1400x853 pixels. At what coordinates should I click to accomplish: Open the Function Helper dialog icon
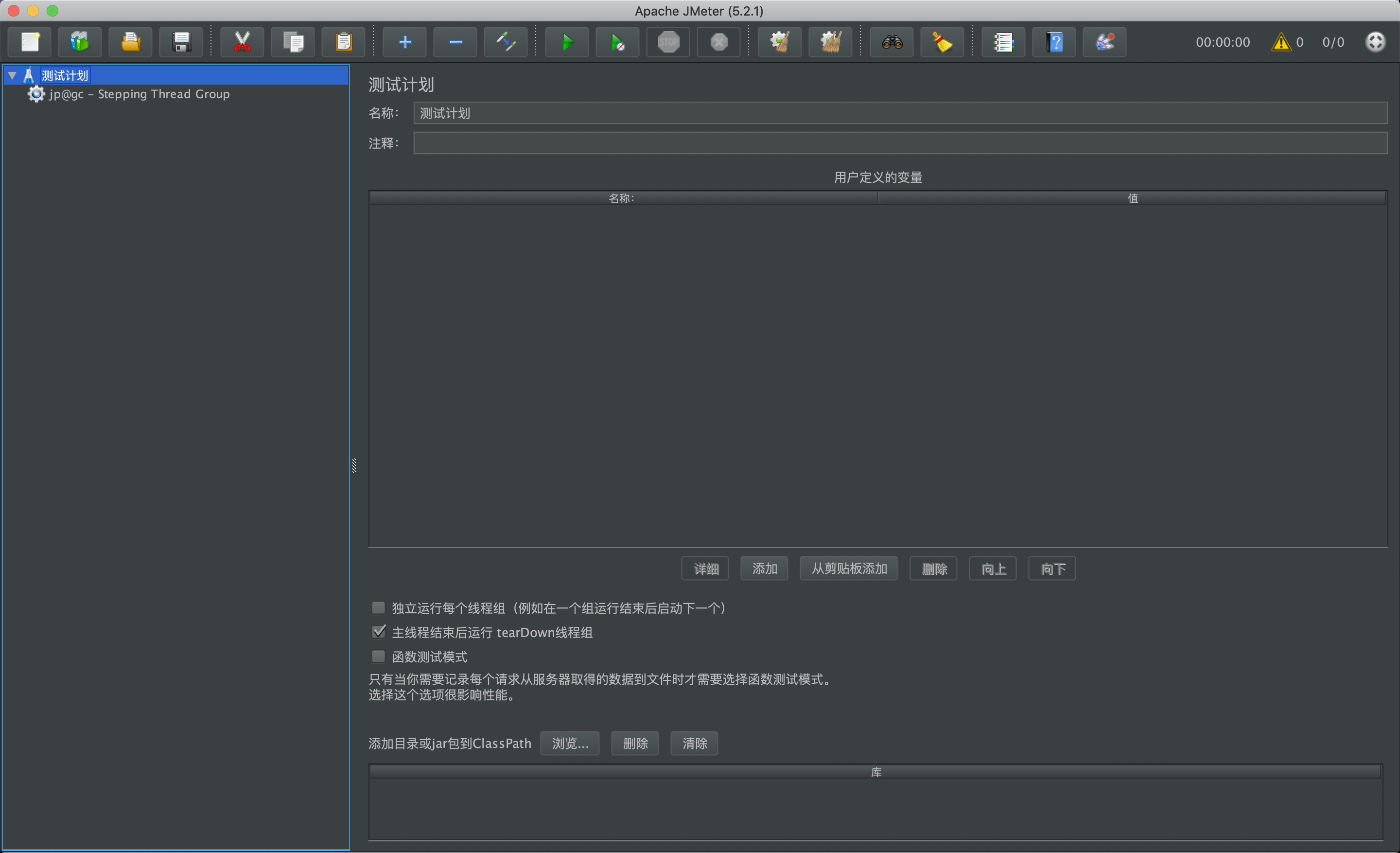[x=1003, y=42]
